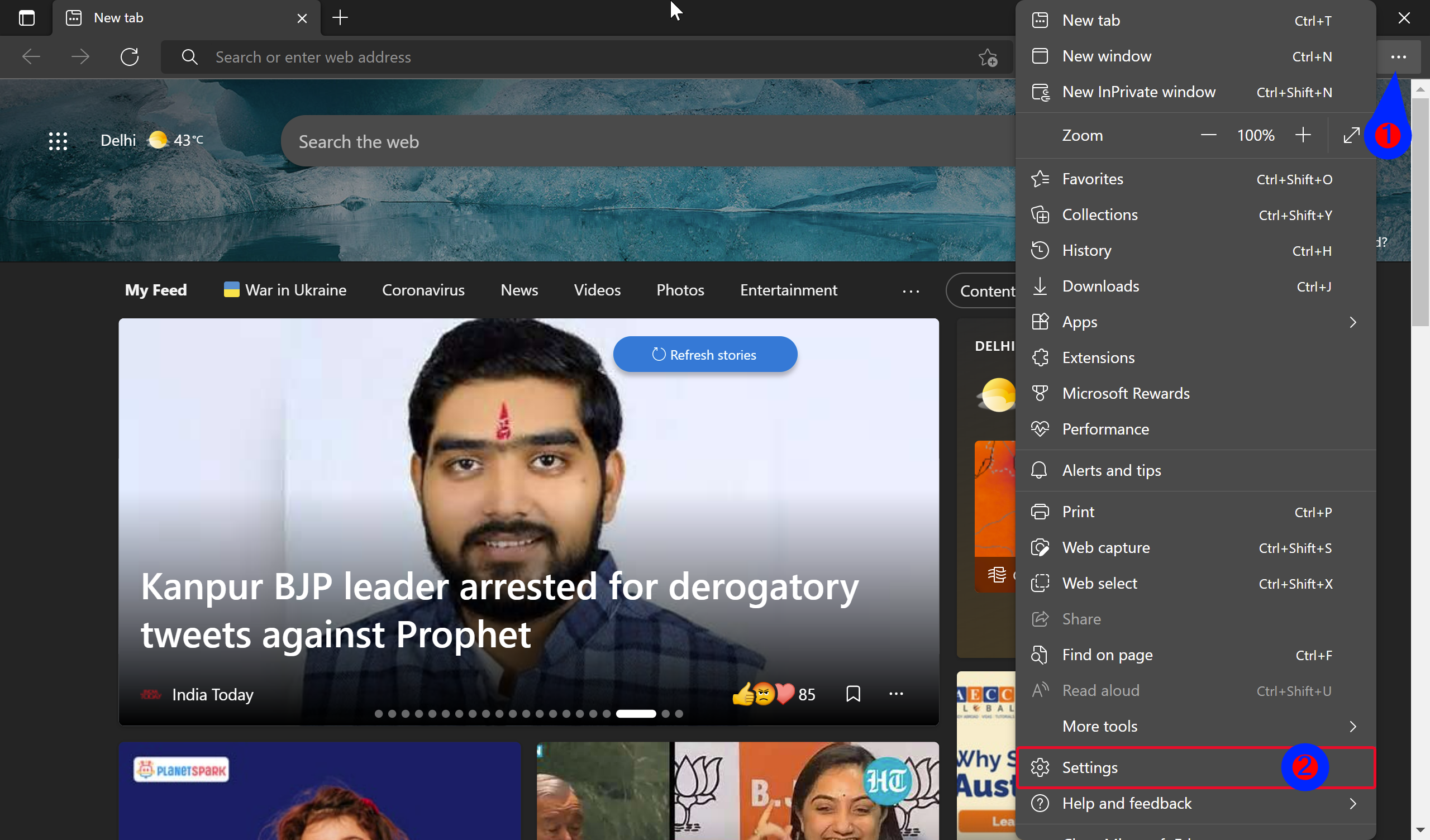1430x840 pixels.
Task: Bookmark the Kanpur story for later
Action: [x=853, y=694]
